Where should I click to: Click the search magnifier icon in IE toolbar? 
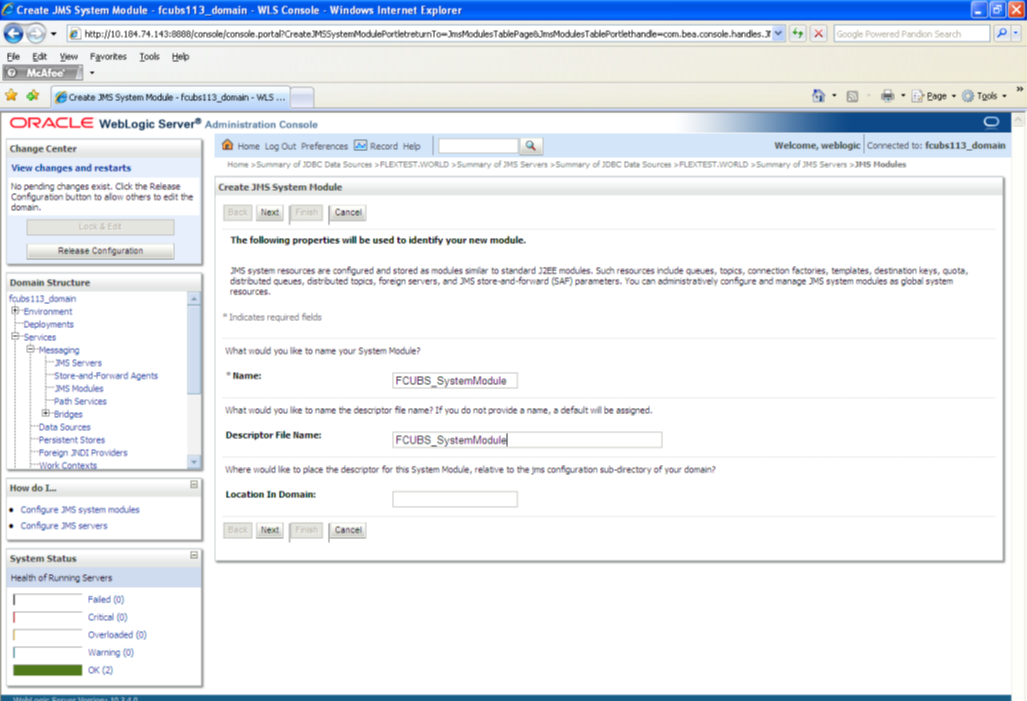click(1001, 33)
